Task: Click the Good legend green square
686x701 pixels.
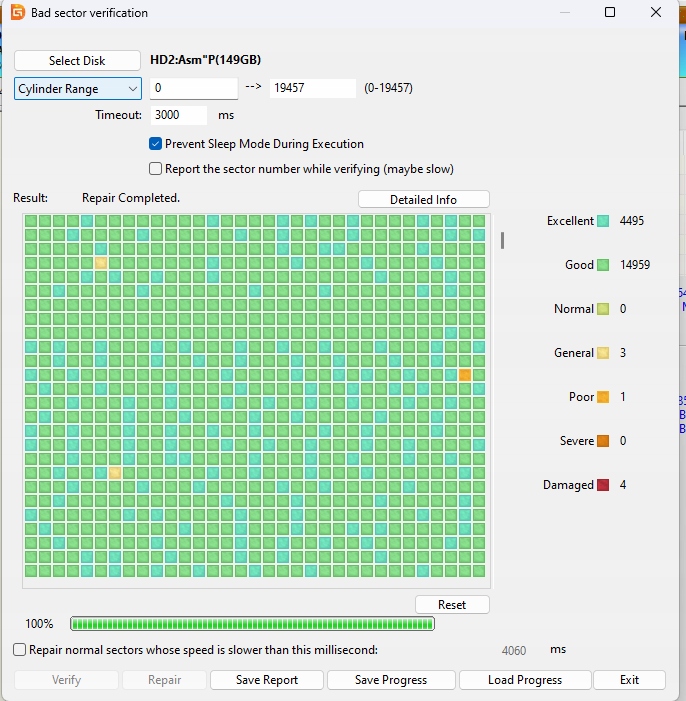Action: [603, 265]
